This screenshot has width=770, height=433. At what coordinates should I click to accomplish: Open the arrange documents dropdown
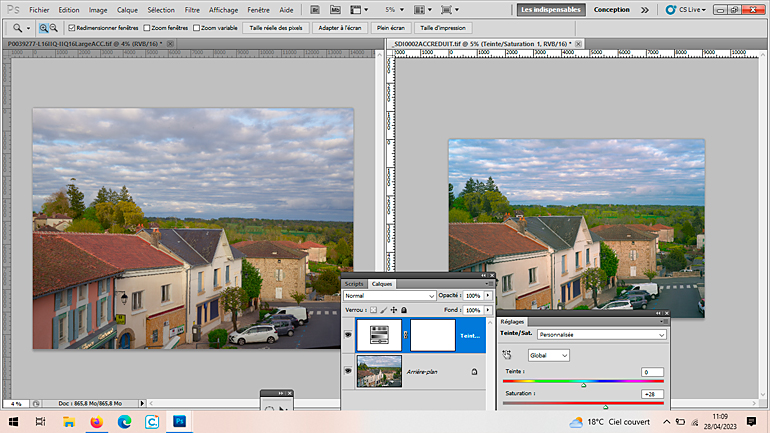point(423,10)
